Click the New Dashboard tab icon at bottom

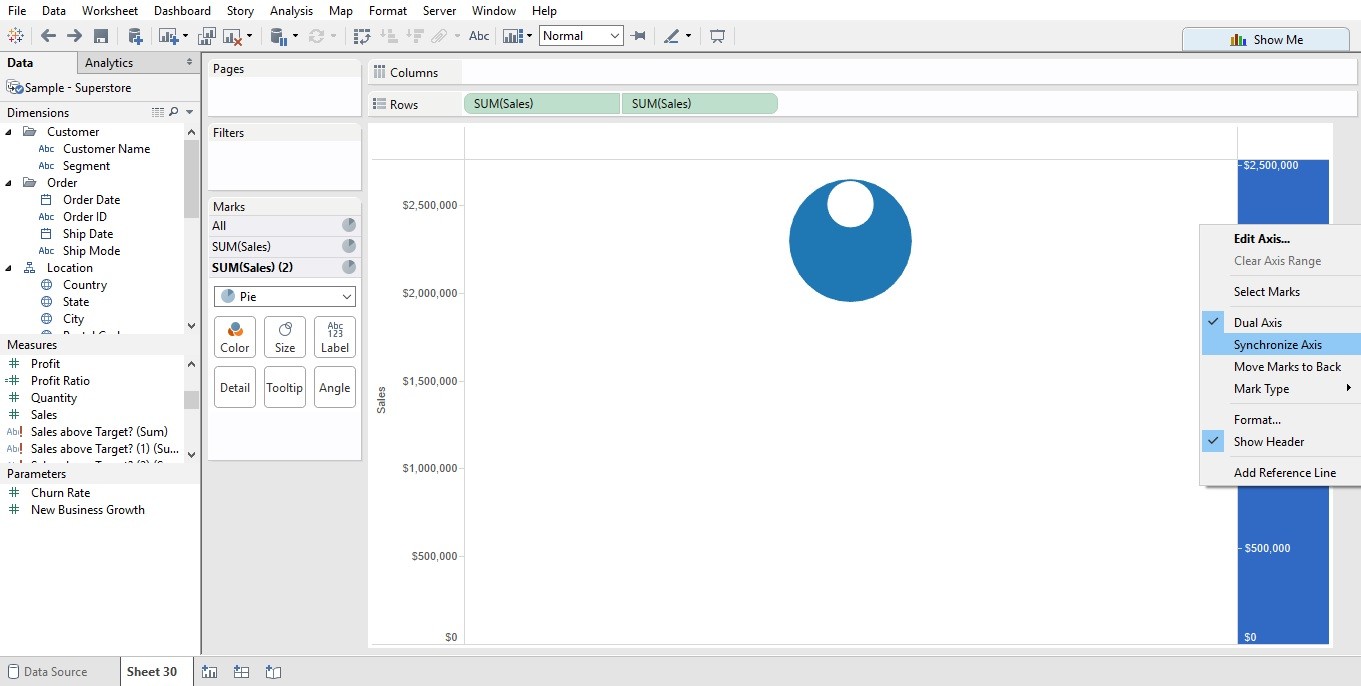241,672
